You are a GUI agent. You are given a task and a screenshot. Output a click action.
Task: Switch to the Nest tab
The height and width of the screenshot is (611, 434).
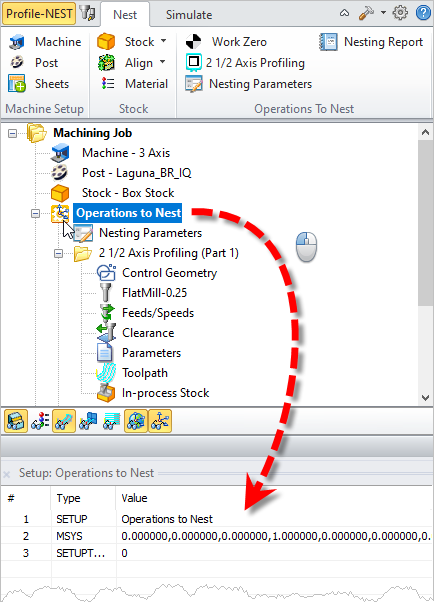(125, 15)
